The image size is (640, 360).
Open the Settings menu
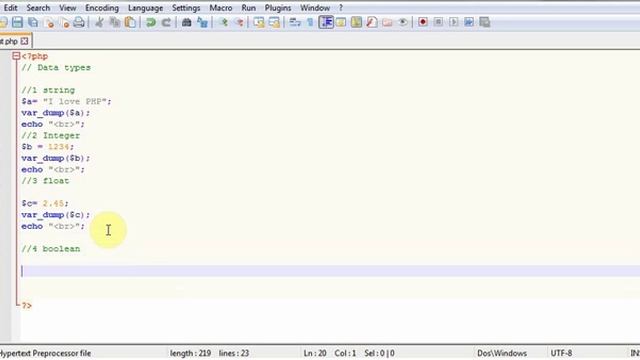click(186, 8)
